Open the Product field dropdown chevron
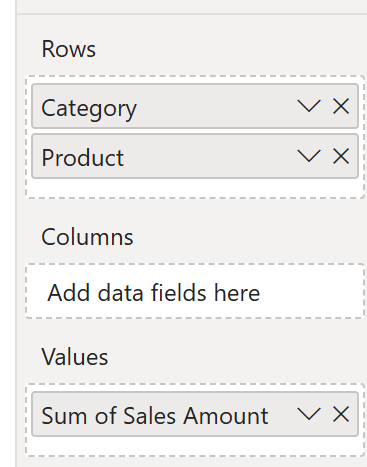Viewport: 367px width, 467px height. pos(309,156)
